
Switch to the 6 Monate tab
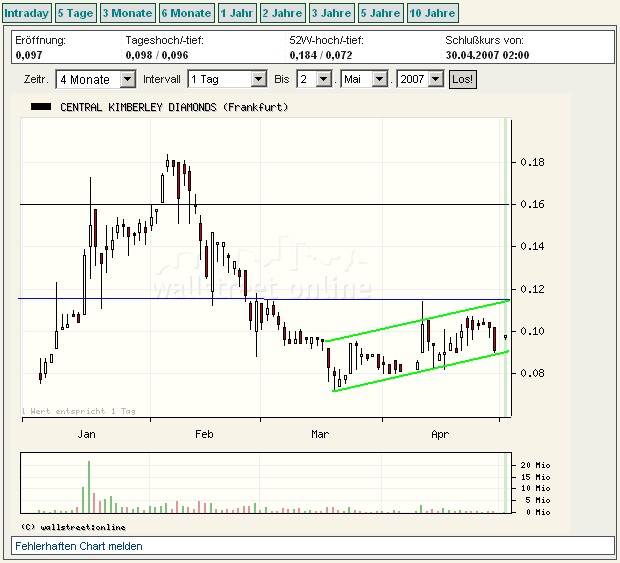pyautogui.click(x=187, y=13)
